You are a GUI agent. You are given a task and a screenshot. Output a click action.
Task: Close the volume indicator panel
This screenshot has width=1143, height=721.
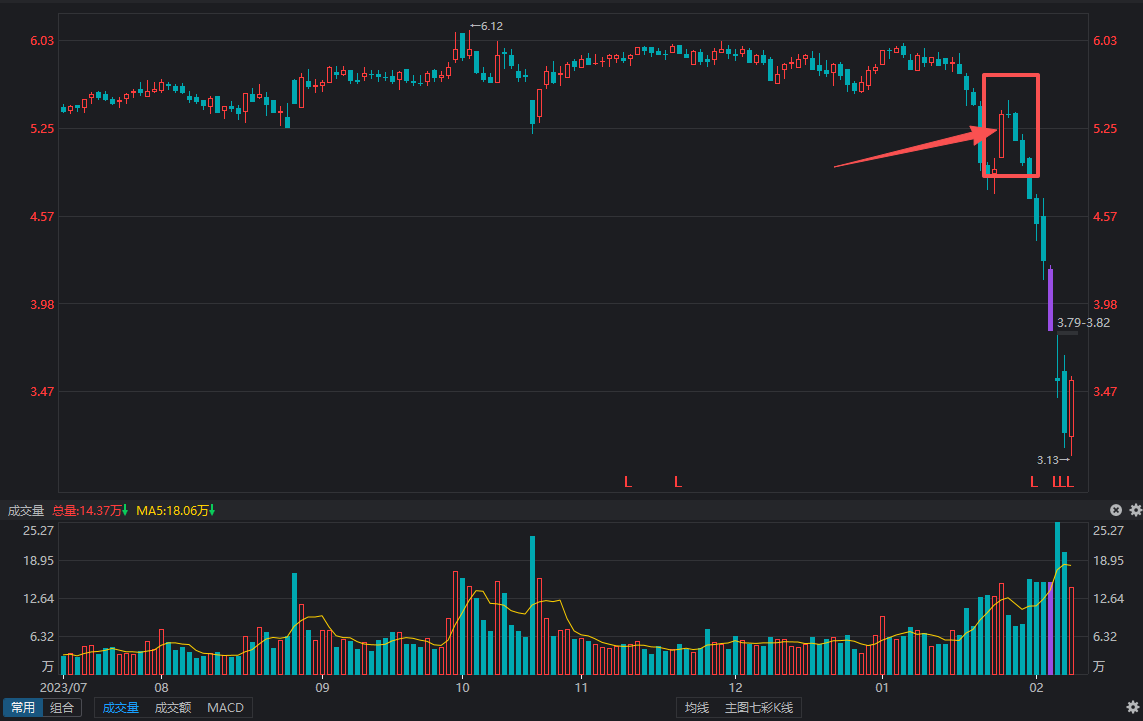pyautogui.click(x=1116, y=510)
